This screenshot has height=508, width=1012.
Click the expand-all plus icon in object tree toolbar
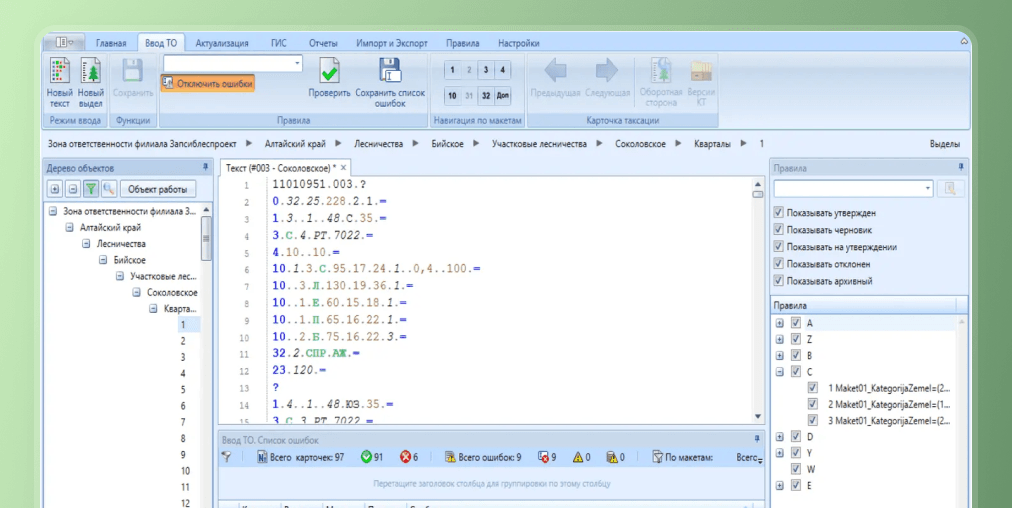[x=55, y=189]
